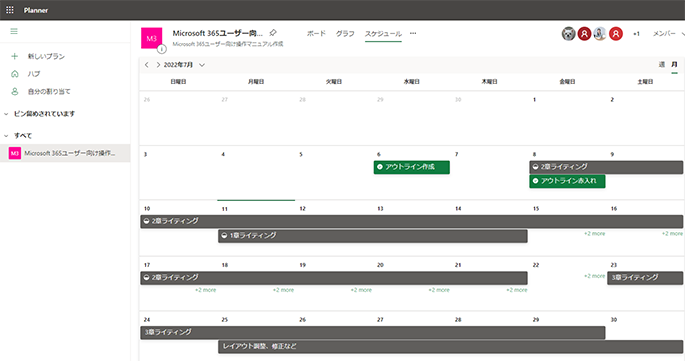Click third member avatar photo

pos(600,34)
